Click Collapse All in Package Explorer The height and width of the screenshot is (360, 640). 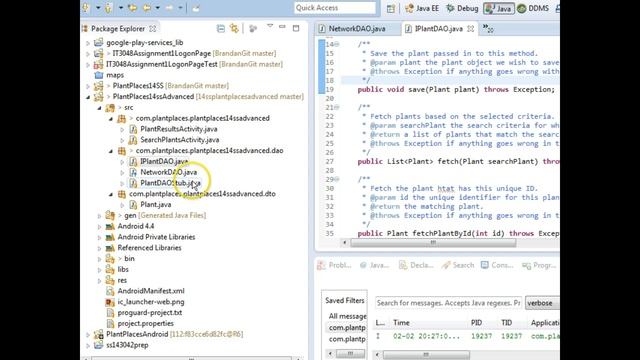click(x=220, y=29)
